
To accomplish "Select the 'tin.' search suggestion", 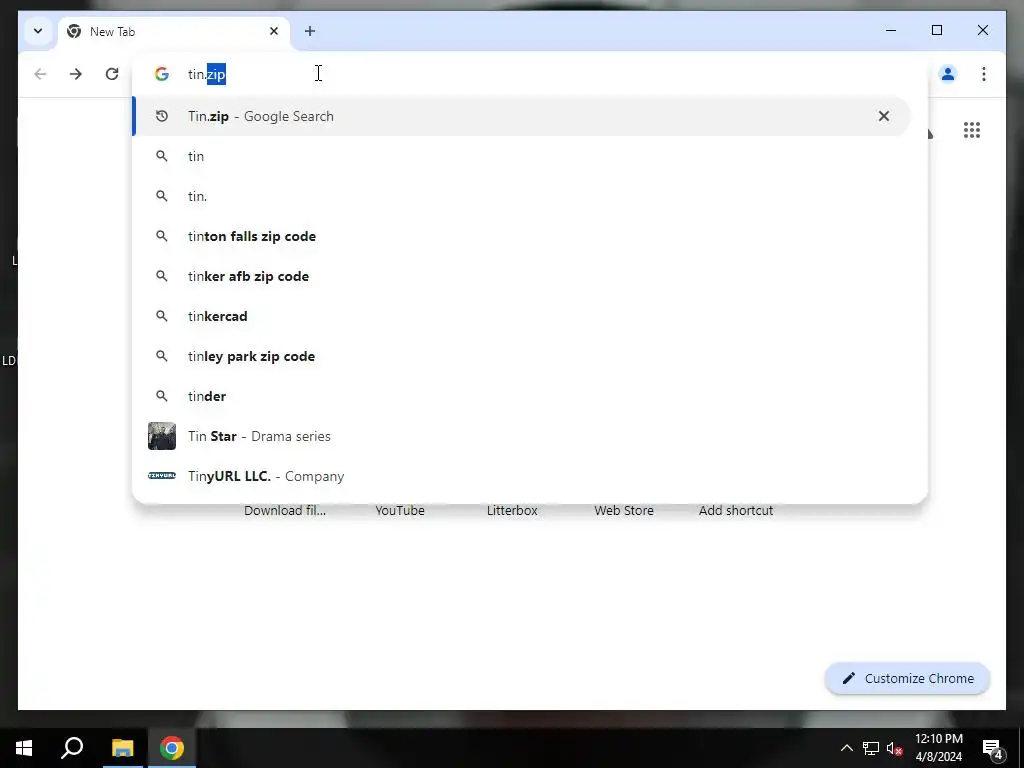I will [522, 196].
